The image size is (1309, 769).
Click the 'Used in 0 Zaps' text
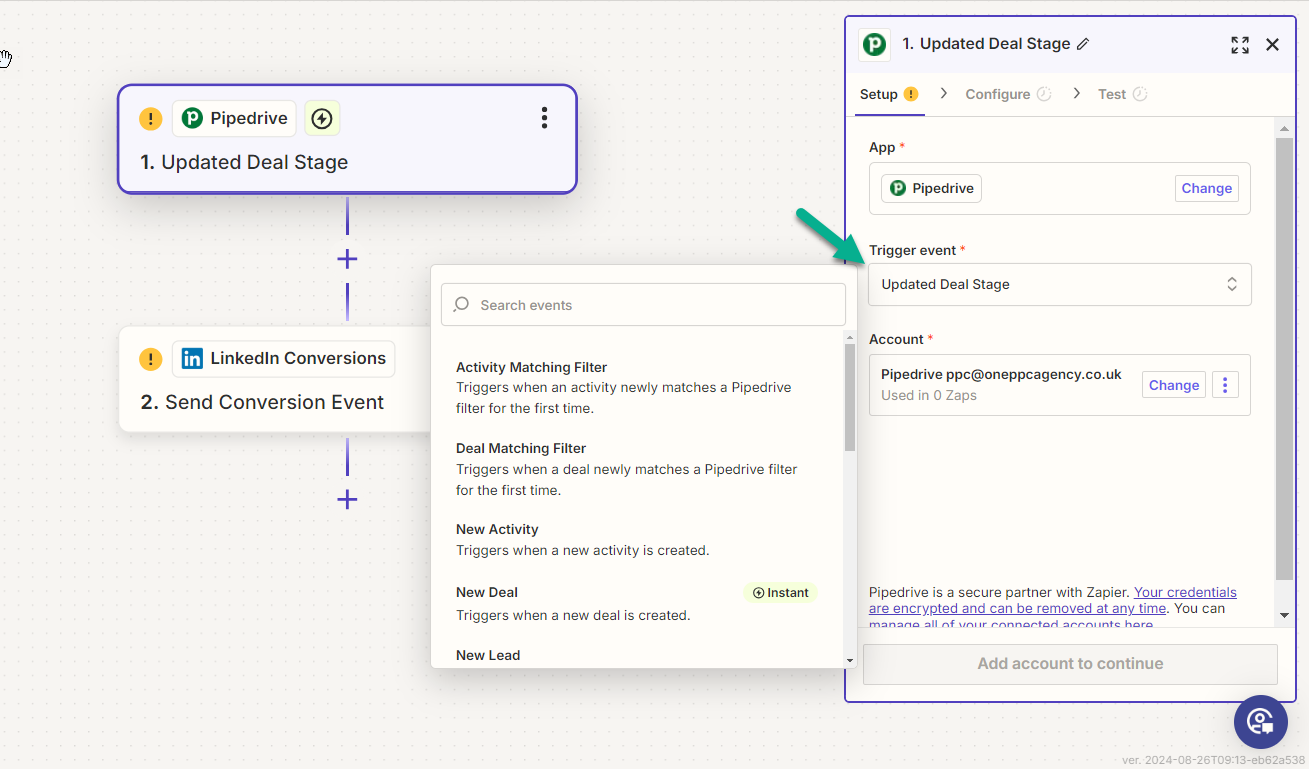(x=929, y=395)
